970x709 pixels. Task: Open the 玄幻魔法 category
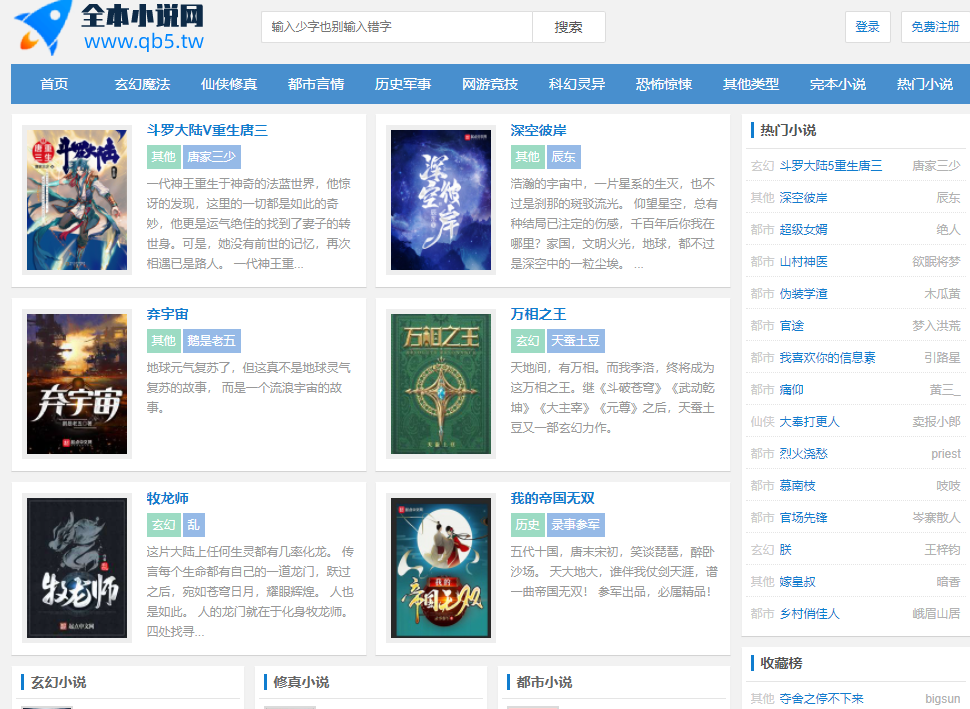coord(142,84)
